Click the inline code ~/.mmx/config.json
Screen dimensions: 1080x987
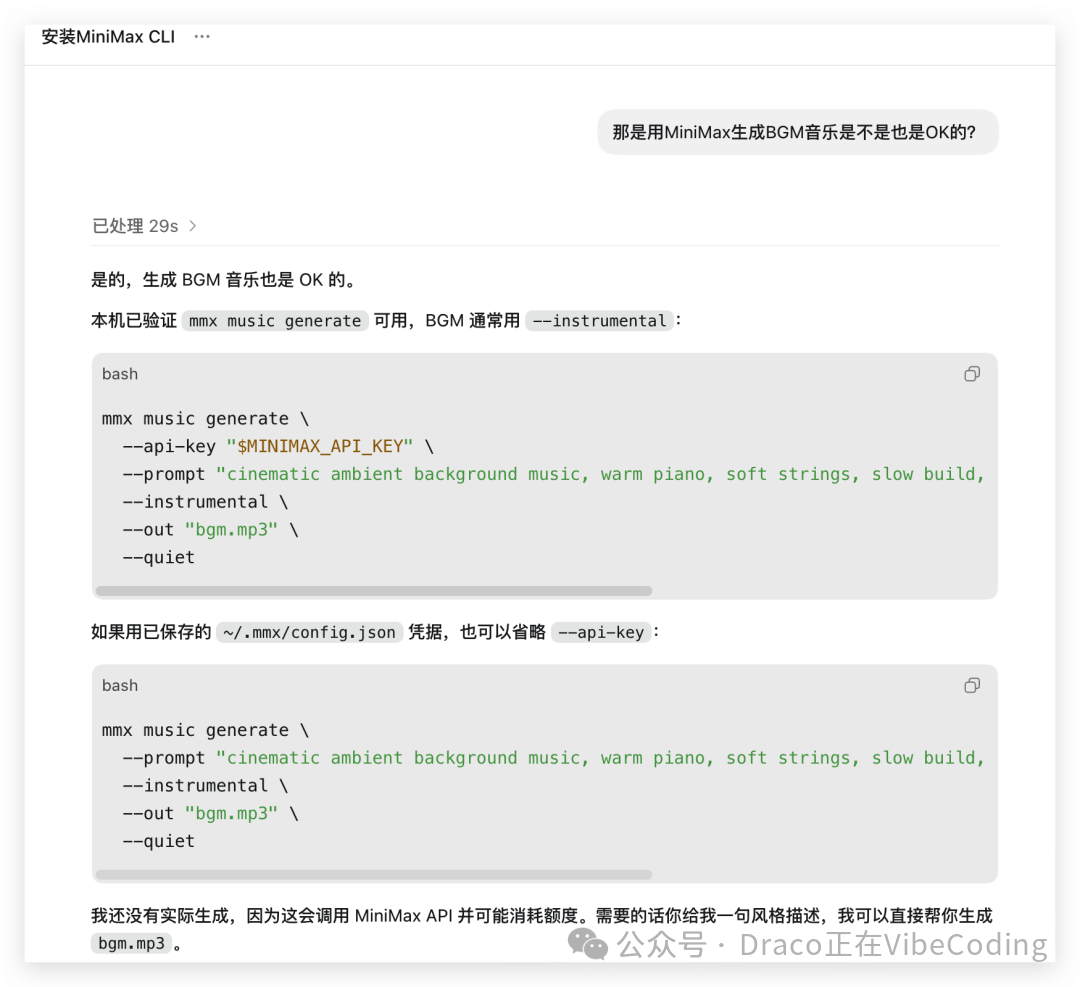(309, 632)
